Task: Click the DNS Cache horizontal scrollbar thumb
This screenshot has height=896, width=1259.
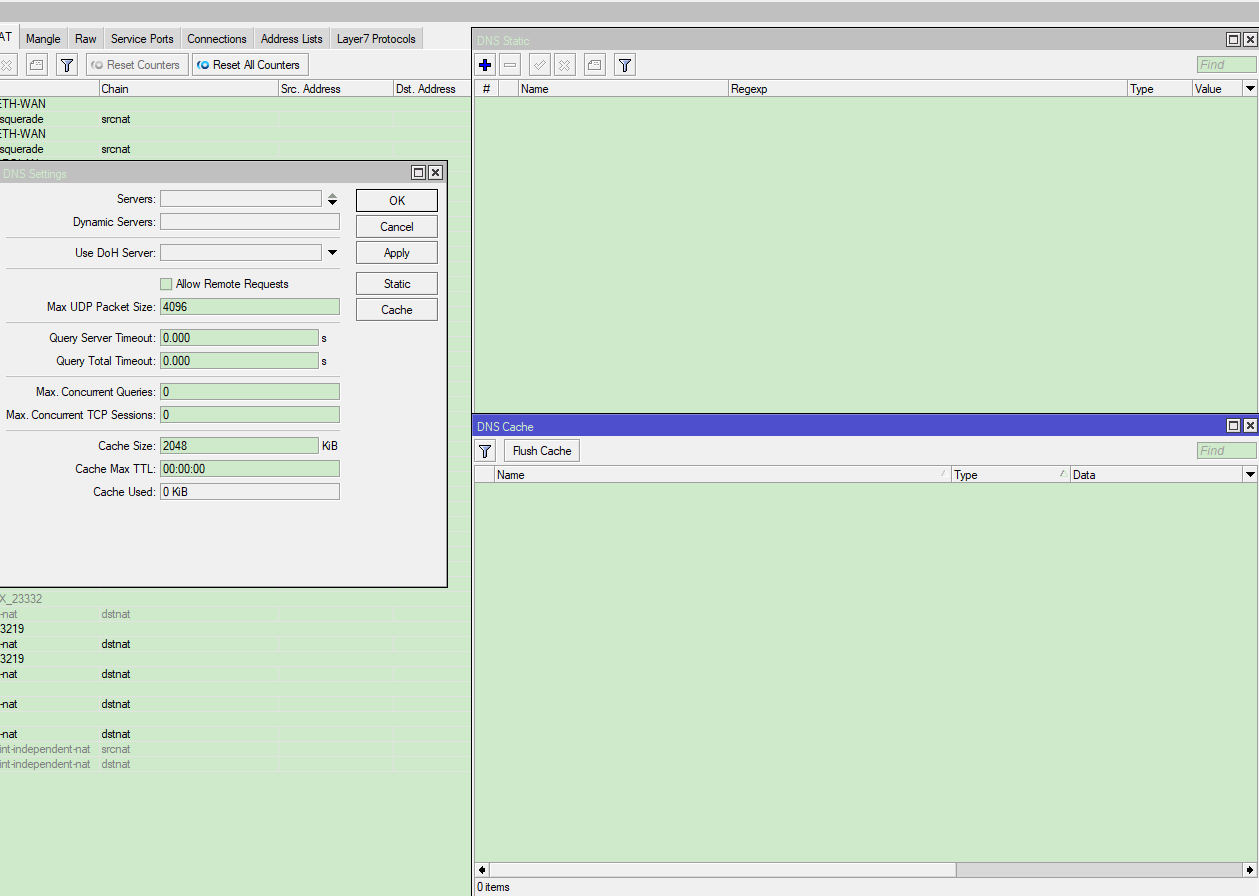Action: click(722, 870)
